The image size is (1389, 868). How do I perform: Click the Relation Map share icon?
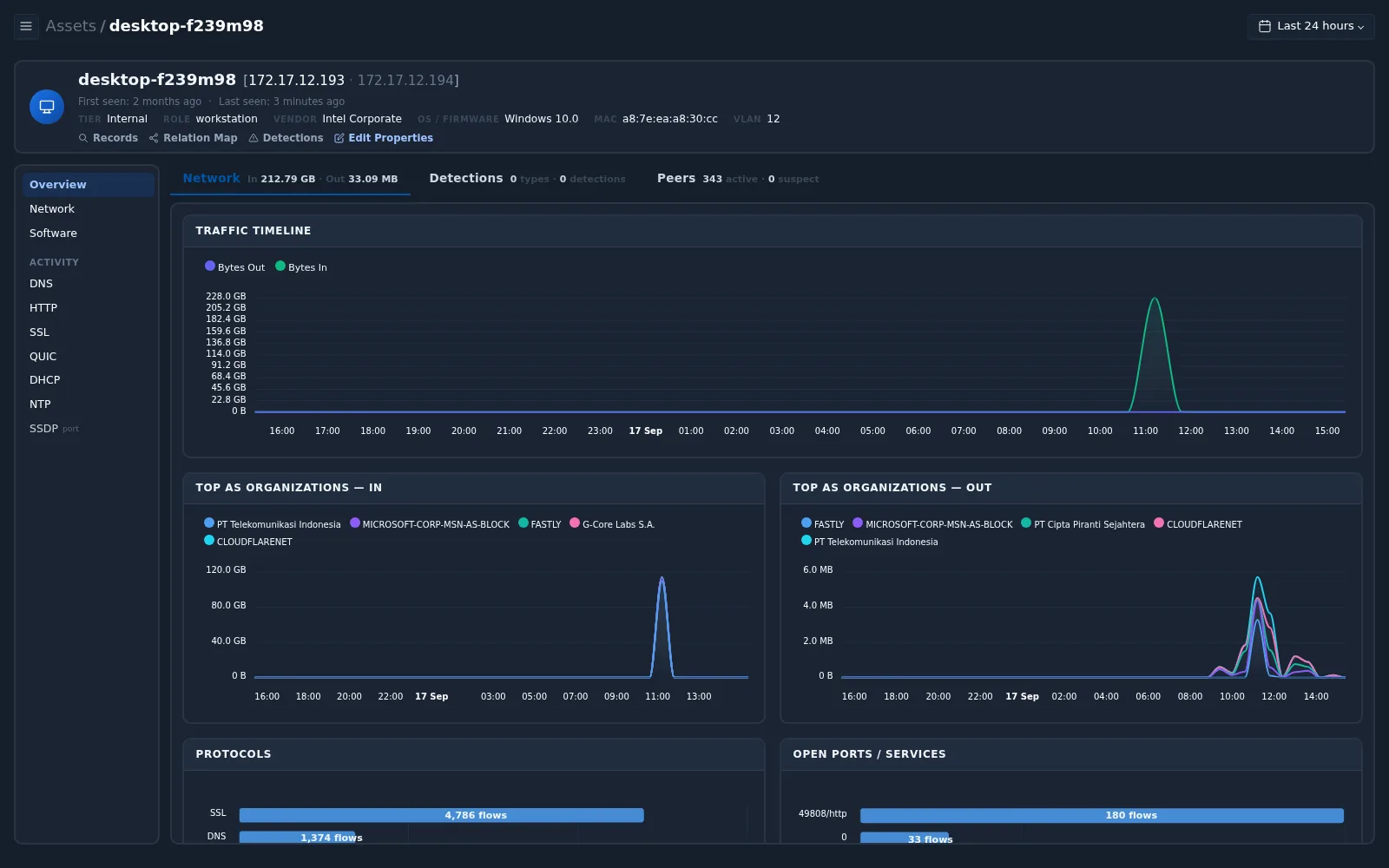click(x=154, y=138)
